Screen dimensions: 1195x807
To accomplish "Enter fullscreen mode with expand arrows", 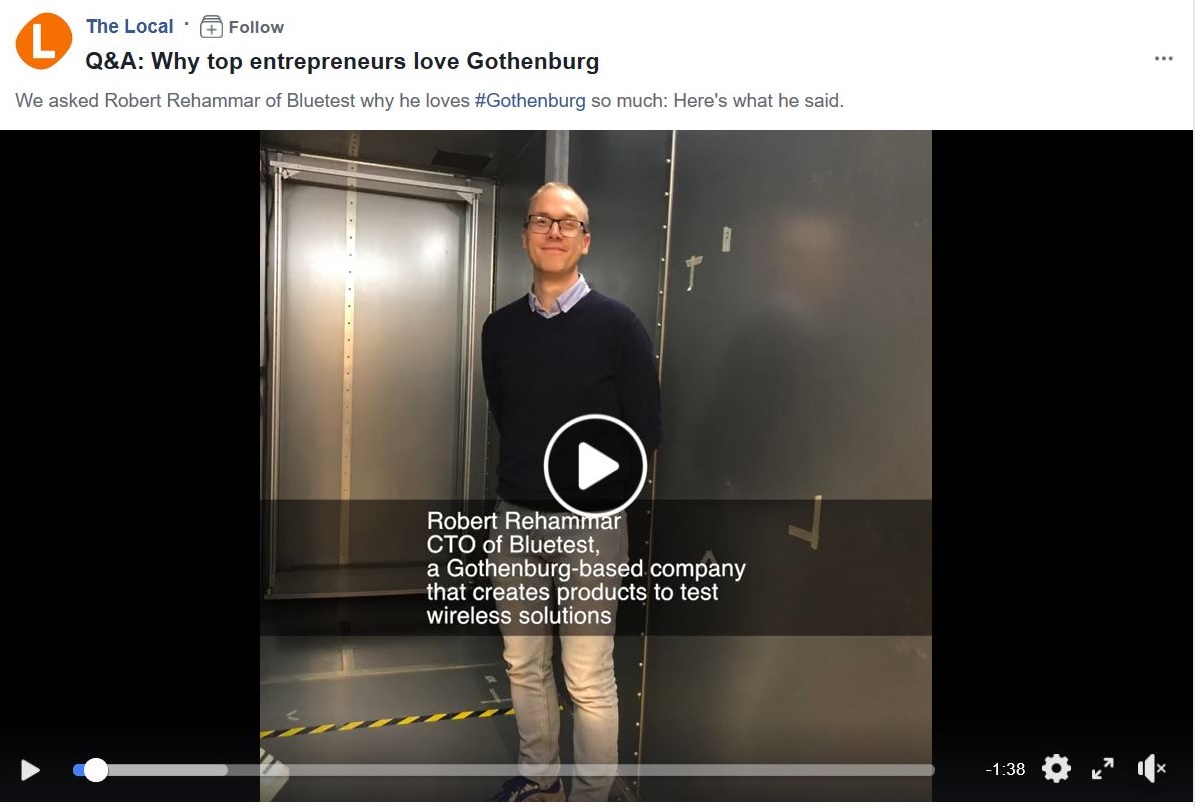I will pos(1103,768).
